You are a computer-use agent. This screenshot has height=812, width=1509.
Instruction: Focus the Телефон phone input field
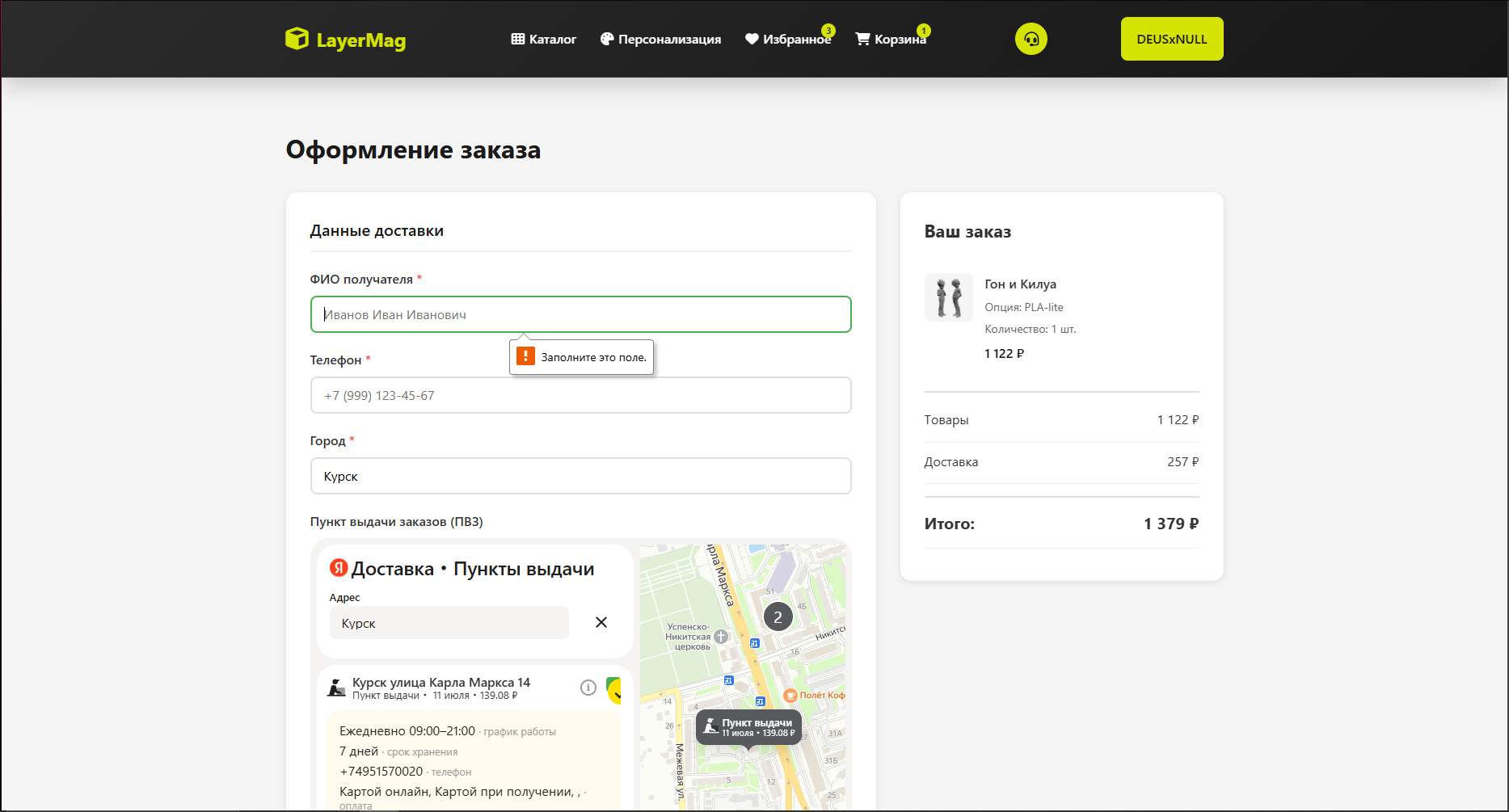tap(581, 395)
